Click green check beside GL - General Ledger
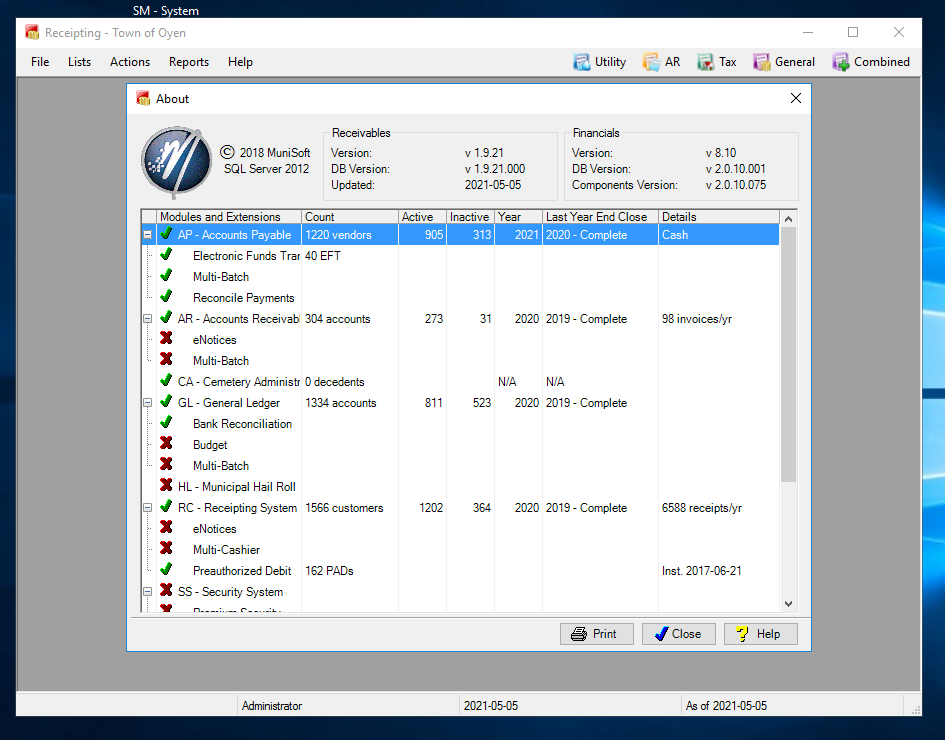945x740 pixels. tap(166, 402)
